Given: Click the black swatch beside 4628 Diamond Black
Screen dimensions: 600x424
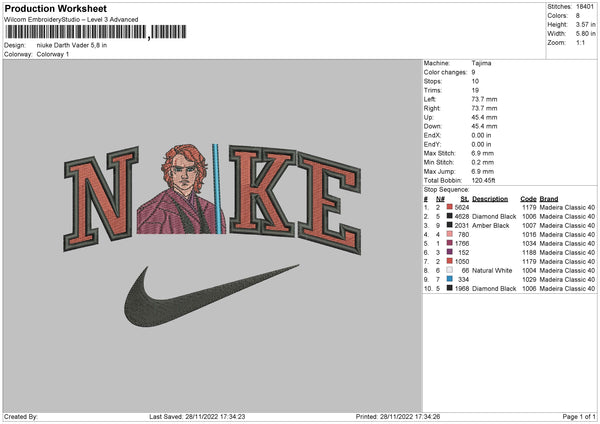Looking at the screenshot, I should [450, 216].
